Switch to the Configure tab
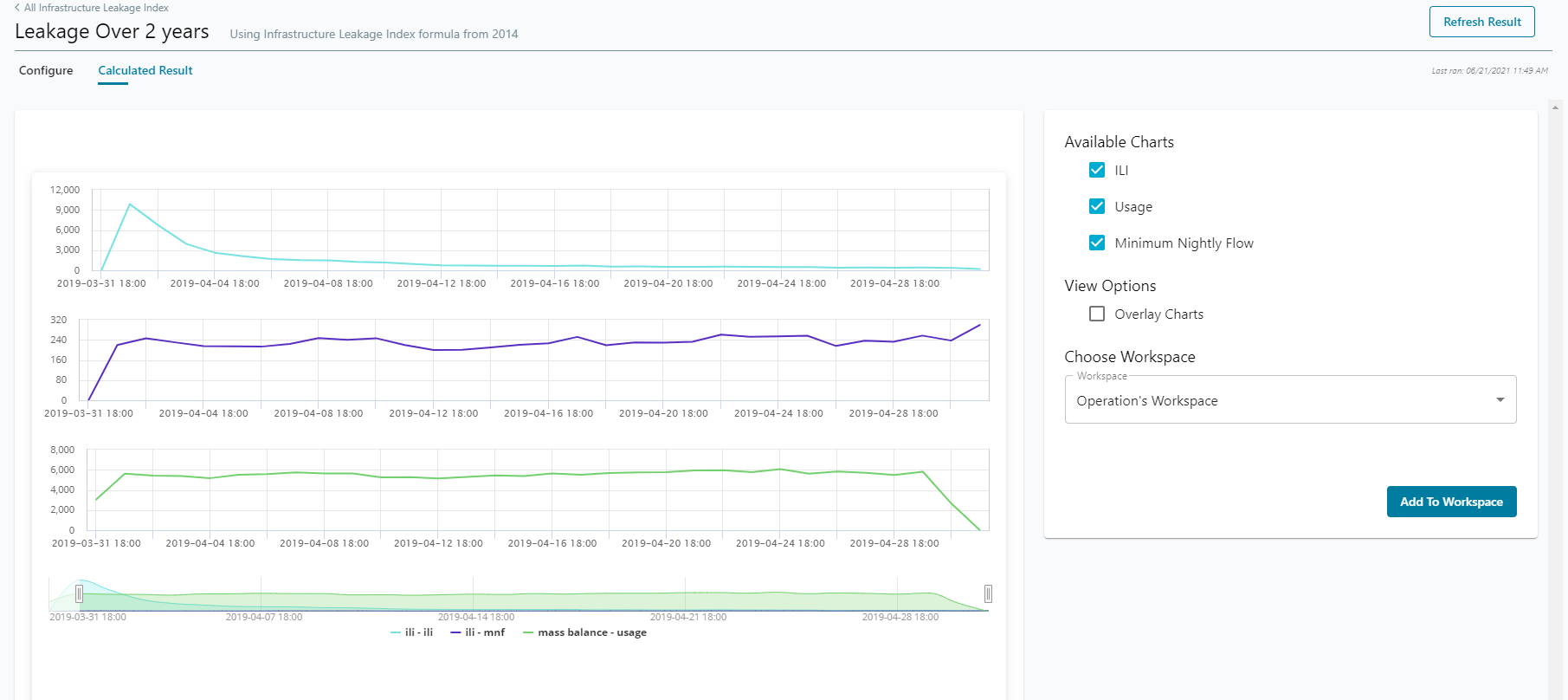This screenshot has height=700, width=1568. pyautogui.click(x=46, y=71)
